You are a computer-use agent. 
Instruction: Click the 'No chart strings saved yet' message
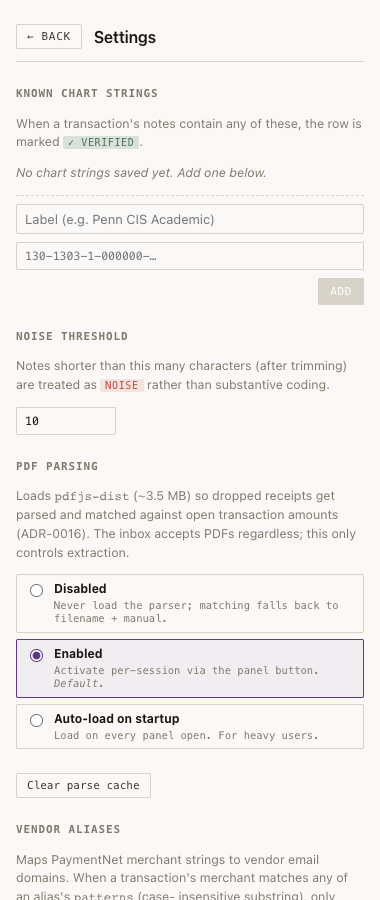(141, 173)
